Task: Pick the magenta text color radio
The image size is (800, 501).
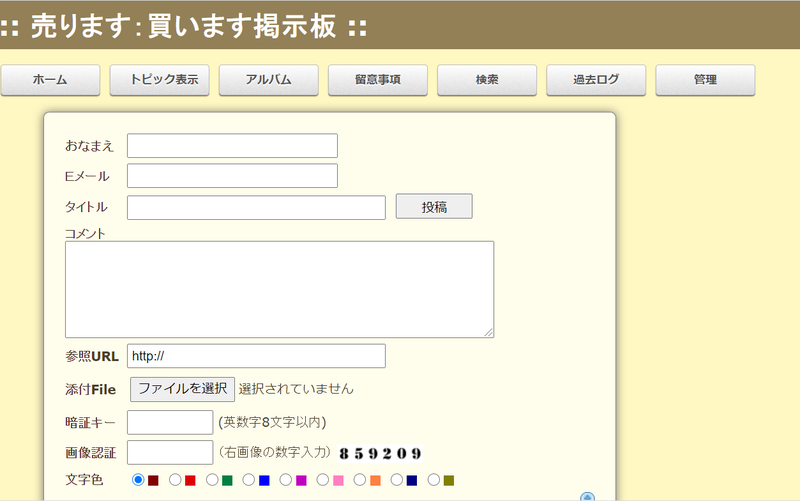Action: (x=287, y=481)
